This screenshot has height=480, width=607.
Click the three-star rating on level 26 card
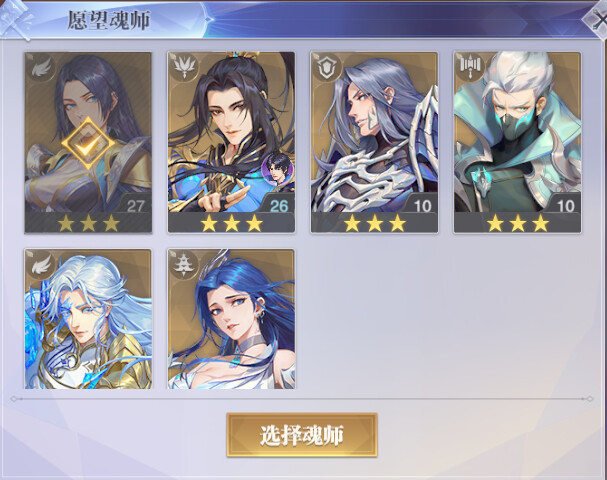coord(231,223)
